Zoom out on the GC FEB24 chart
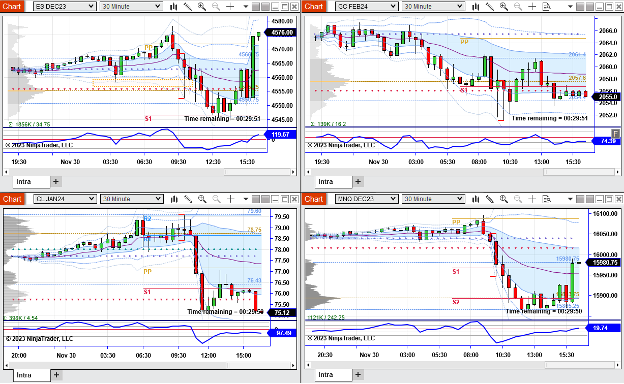 518,6
